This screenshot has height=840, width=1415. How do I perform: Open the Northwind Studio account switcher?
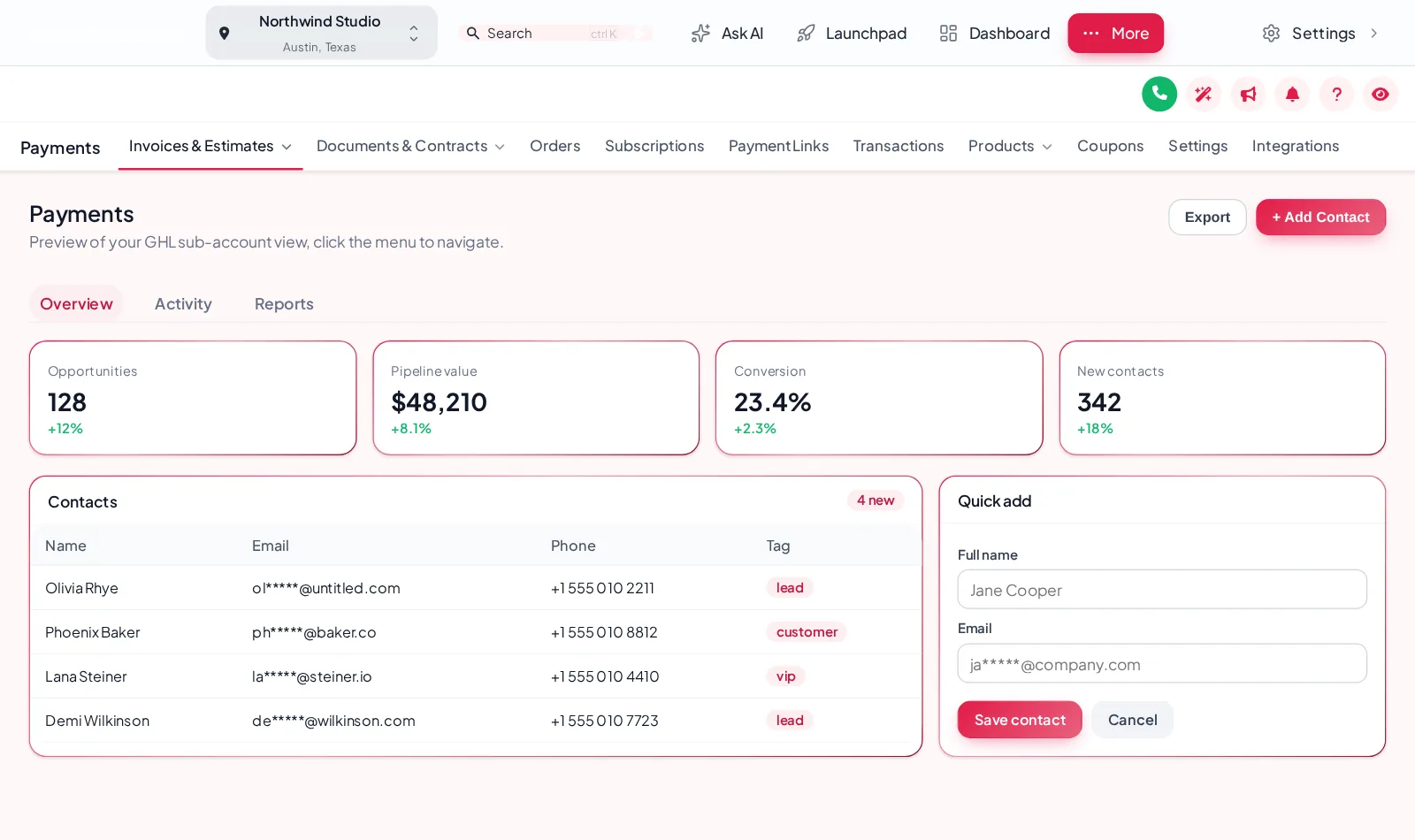(x=321, y=33)
